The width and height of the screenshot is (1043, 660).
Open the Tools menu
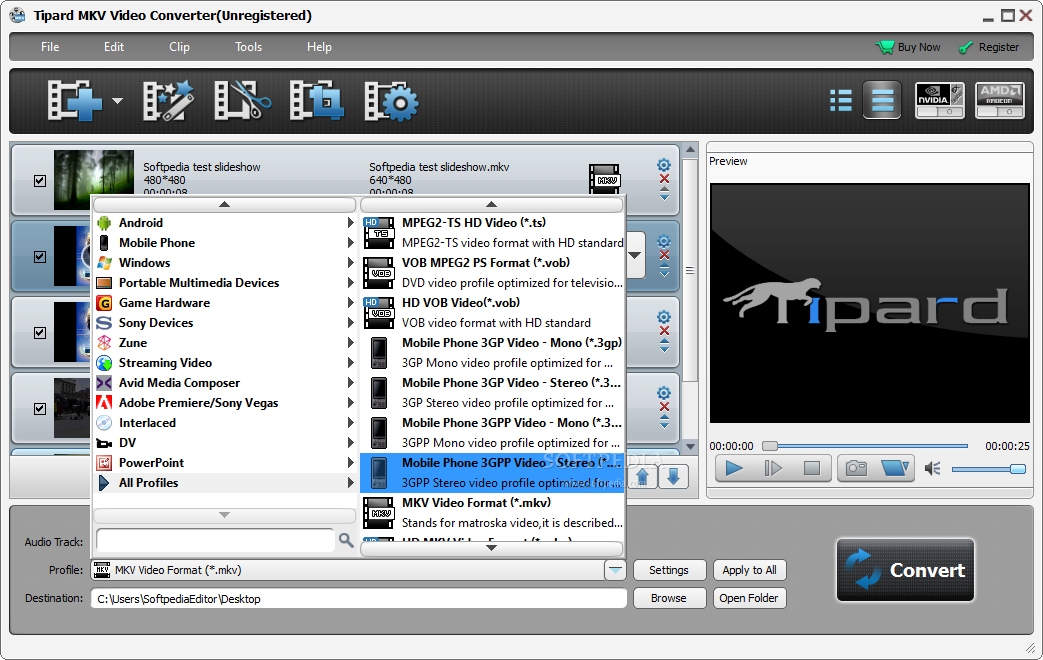248,47
